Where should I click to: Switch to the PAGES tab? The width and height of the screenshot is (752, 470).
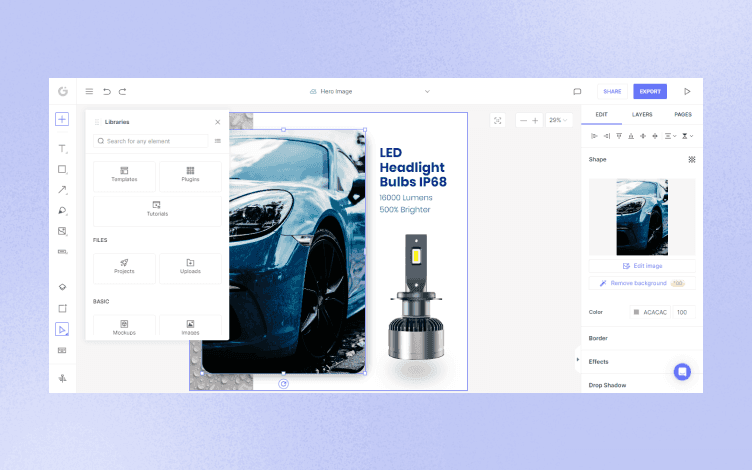[x=683, y=115]
